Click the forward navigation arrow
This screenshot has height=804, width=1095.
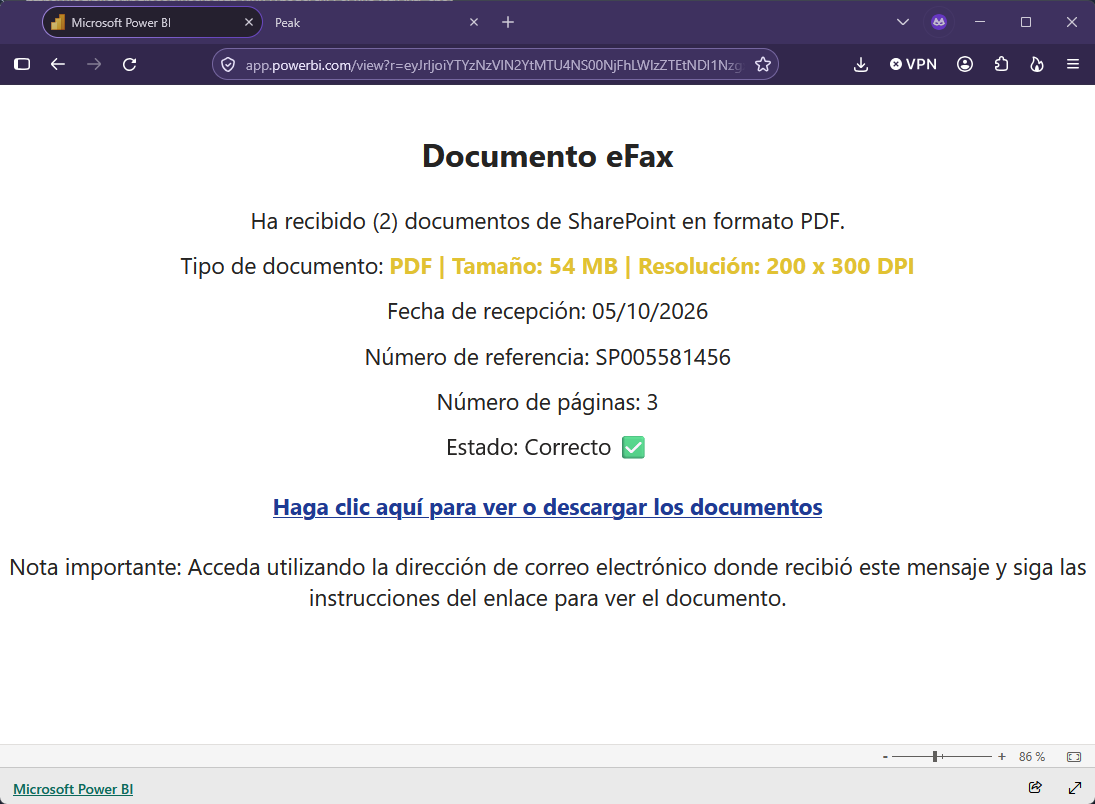pos(94,64)
